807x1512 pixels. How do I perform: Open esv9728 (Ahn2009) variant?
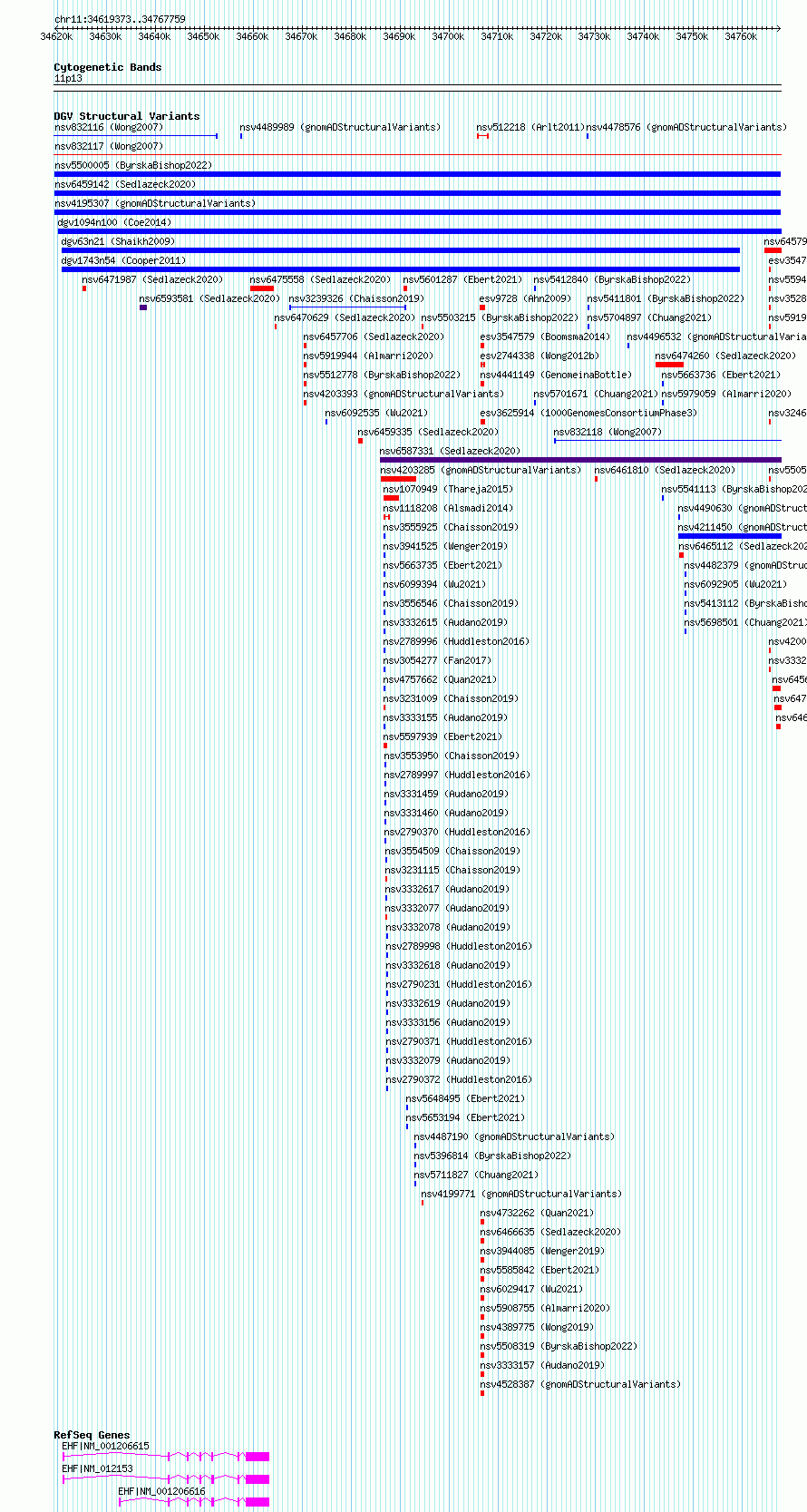point(525,298)
